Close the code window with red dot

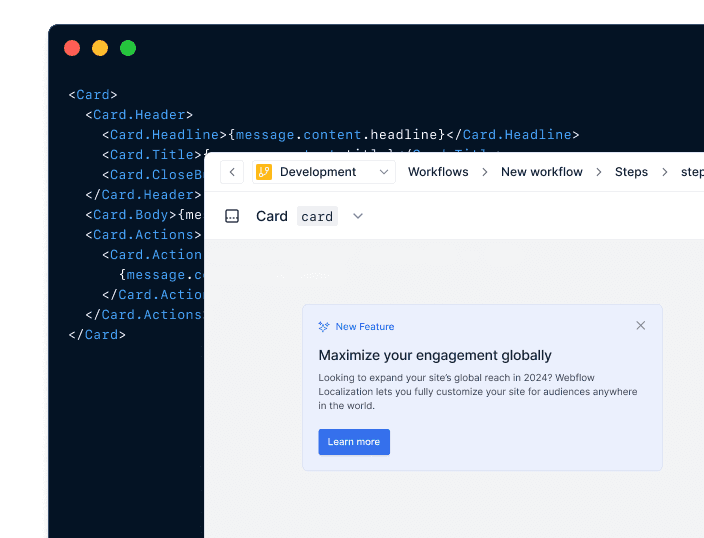click(72, 48)
